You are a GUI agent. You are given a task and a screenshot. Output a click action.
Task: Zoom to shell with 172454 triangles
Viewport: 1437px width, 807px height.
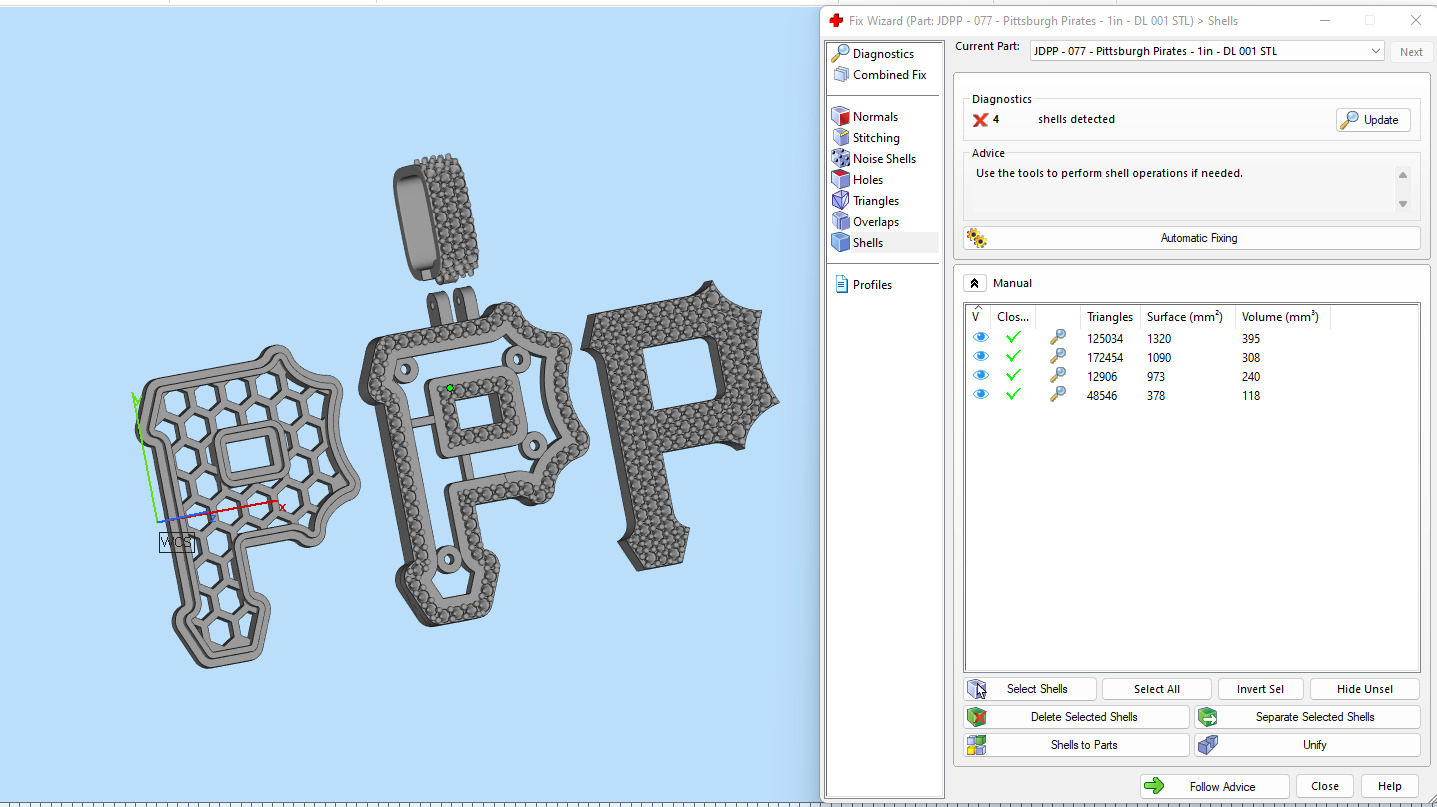(x=1057, y=357)
